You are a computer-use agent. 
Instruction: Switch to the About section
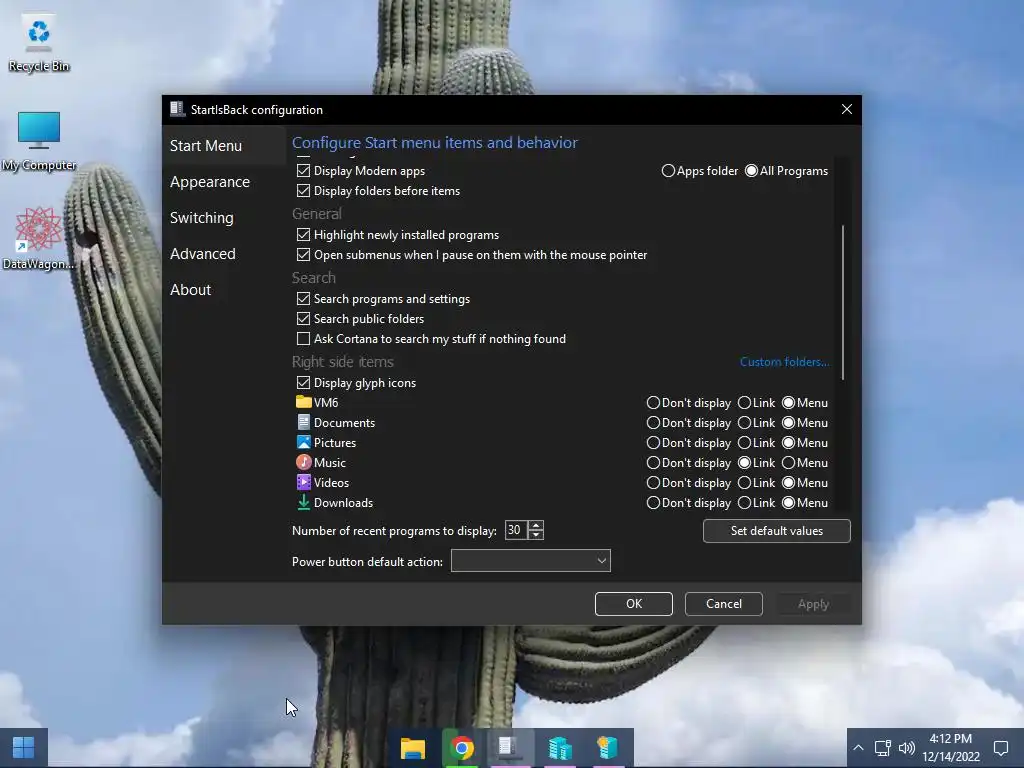pyautogui.click(x=190, y=289)
